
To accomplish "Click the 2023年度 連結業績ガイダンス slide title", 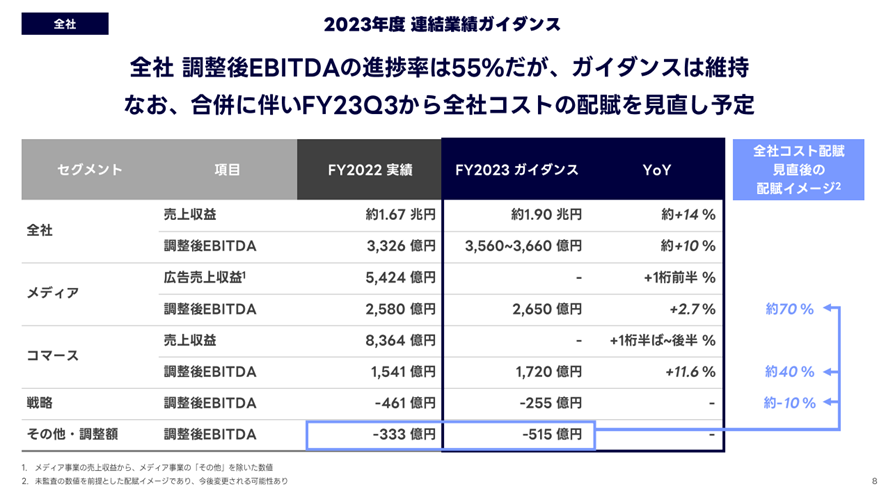I will tap(442, 23).
